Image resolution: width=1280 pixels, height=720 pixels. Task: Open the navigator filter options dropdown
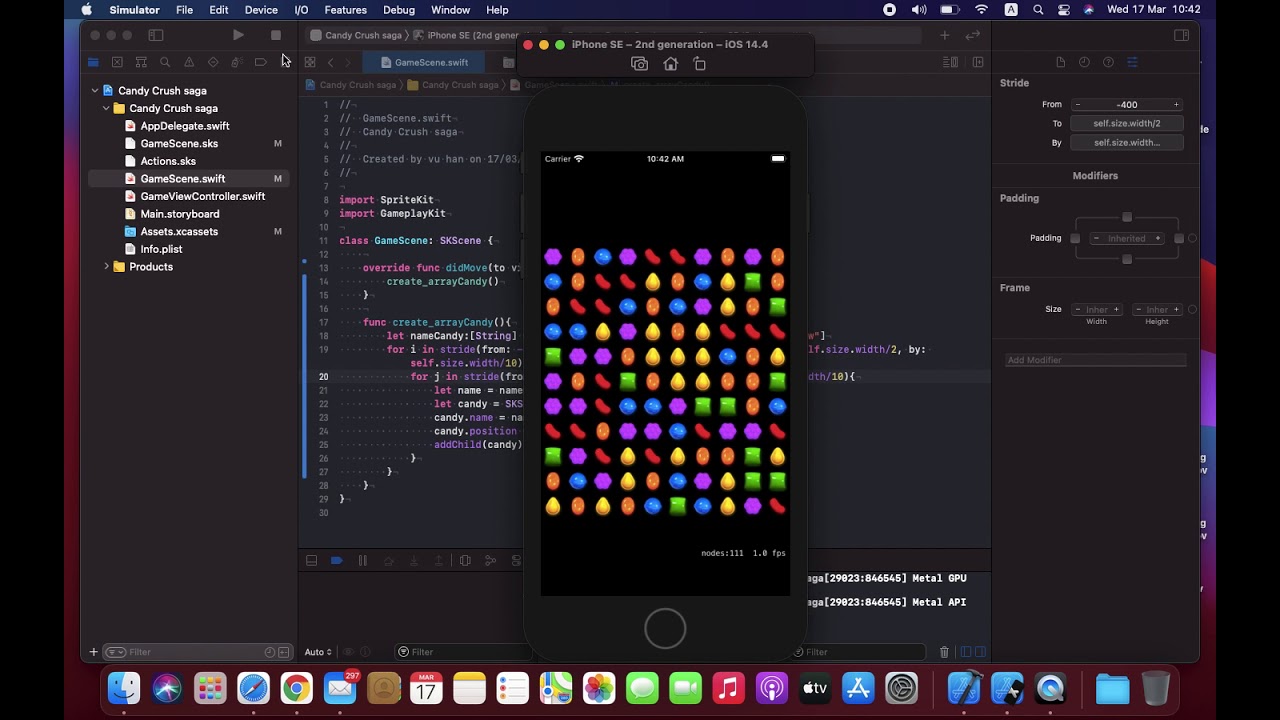[x=115, y=652]
